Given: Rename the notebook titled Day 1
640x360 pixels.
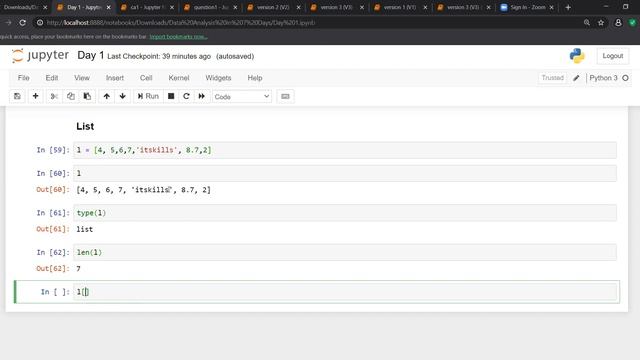Looking at the screenshot, I should (x=91, y=56).
